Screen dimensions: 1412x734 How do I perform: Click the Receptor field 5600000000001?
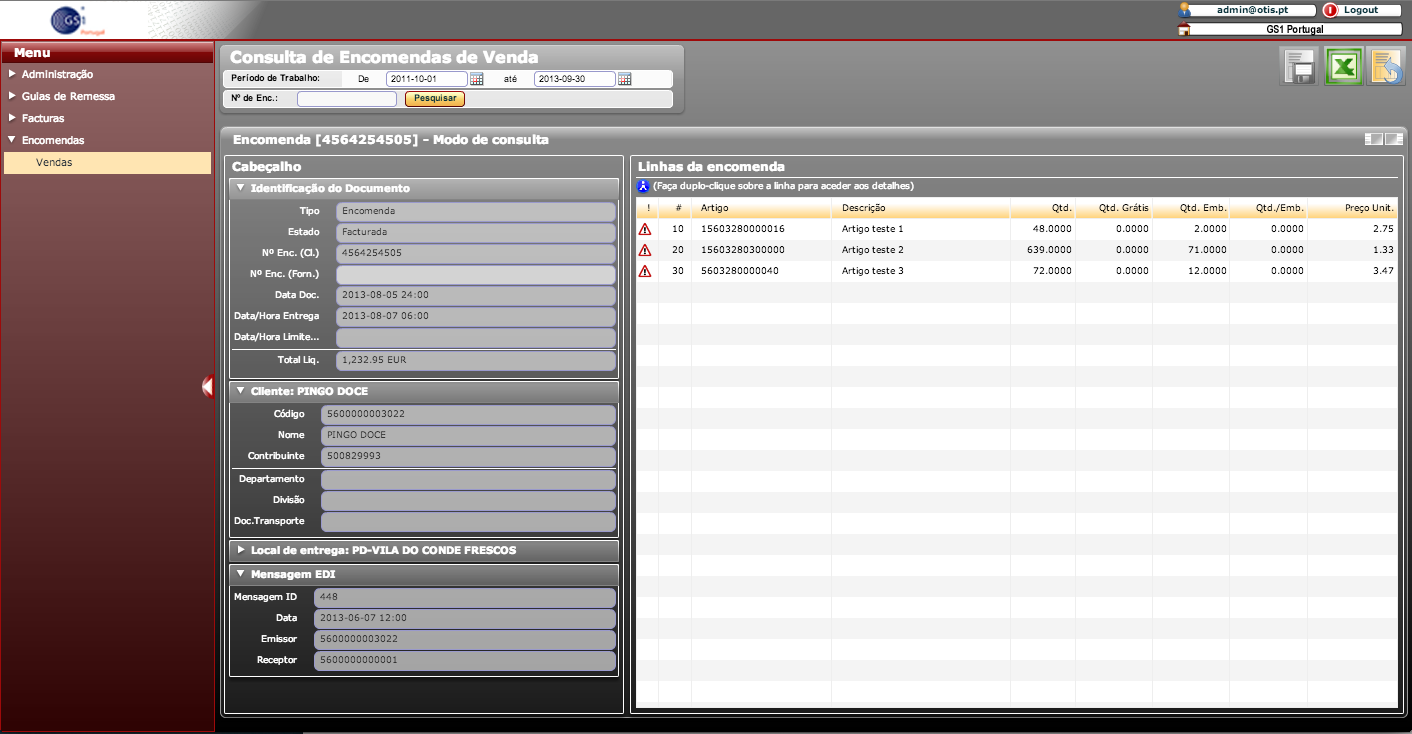465,661
